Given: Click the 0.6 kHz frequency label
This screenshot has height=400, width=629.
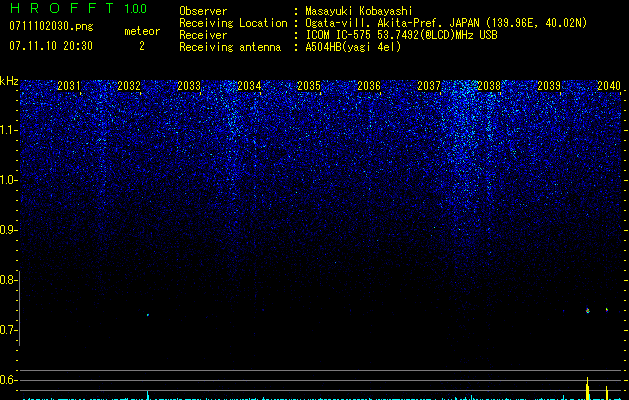Looking at the screenshot, I should coord(7,380).
